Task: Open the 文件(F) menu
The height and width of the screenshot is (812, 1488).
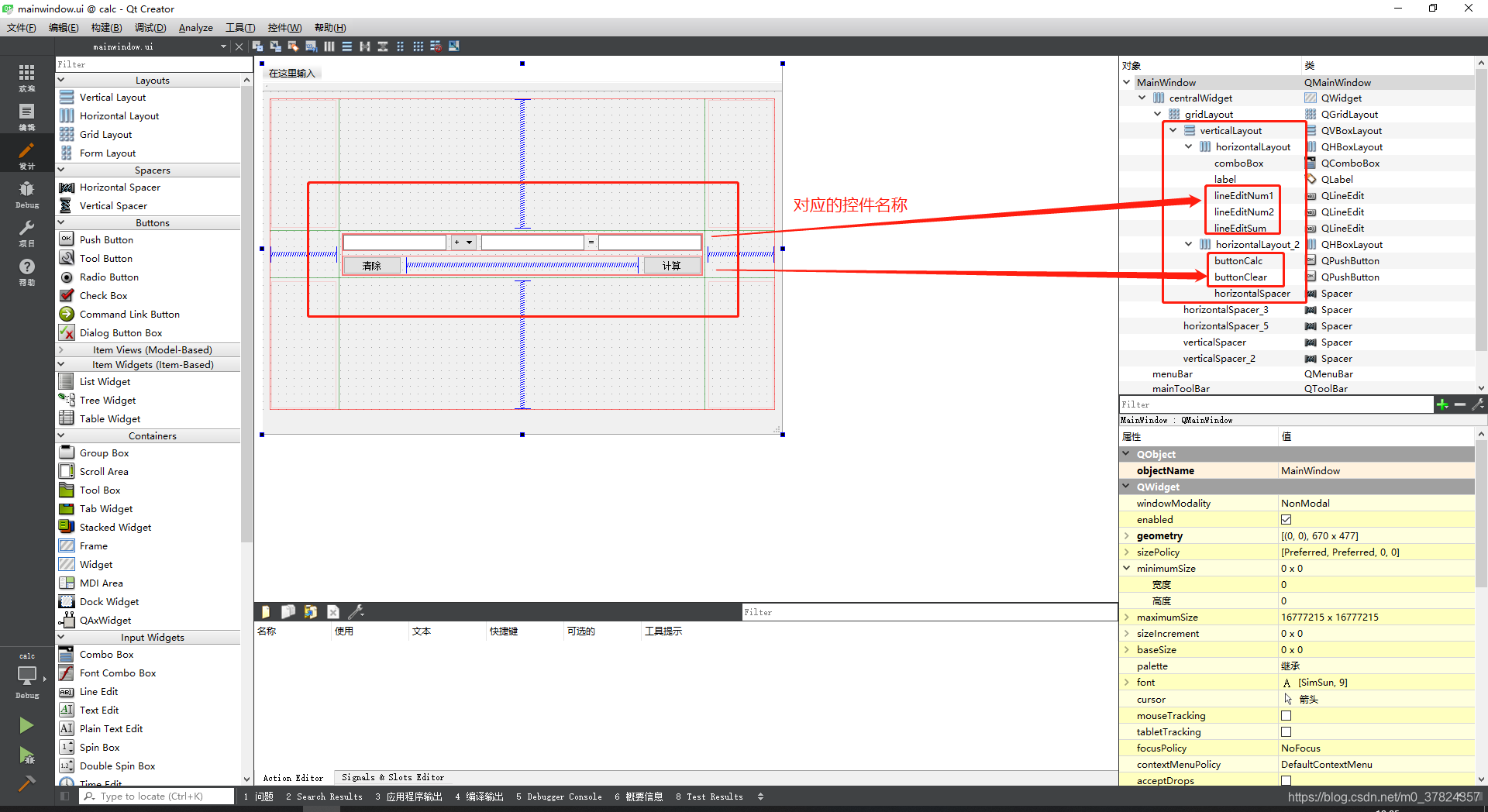Action: [21, 28]
